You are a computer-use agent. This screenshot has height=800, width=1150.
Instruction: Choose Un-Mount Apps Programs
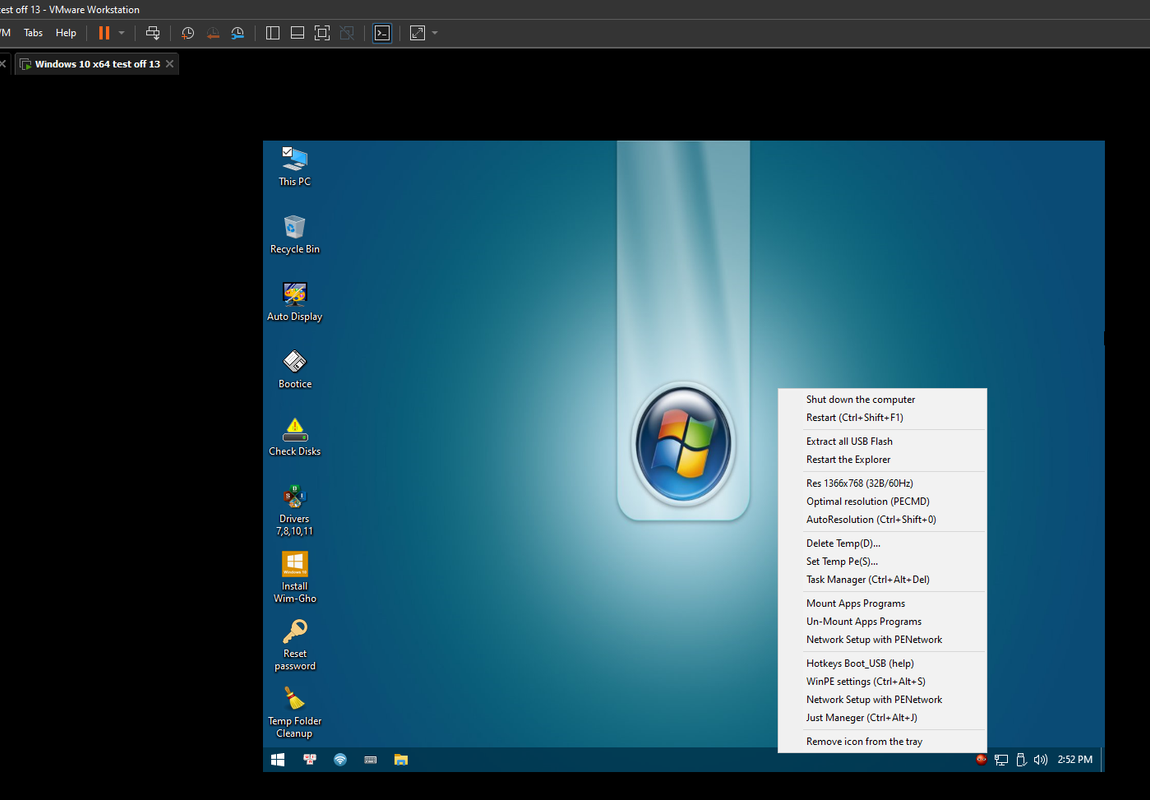pyautogui.click(x=882, y=621)
